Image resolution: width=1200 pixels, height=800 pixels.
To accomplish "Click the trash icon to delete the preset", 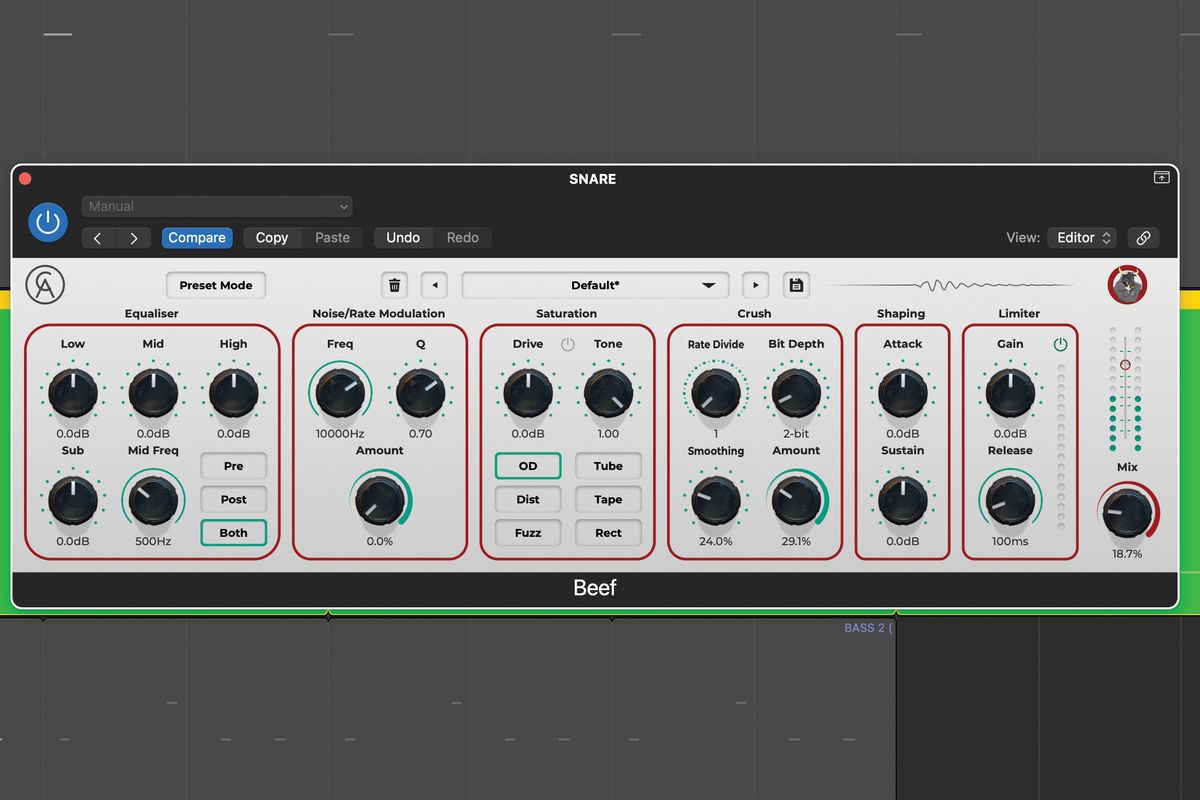I will pos(394,285).
